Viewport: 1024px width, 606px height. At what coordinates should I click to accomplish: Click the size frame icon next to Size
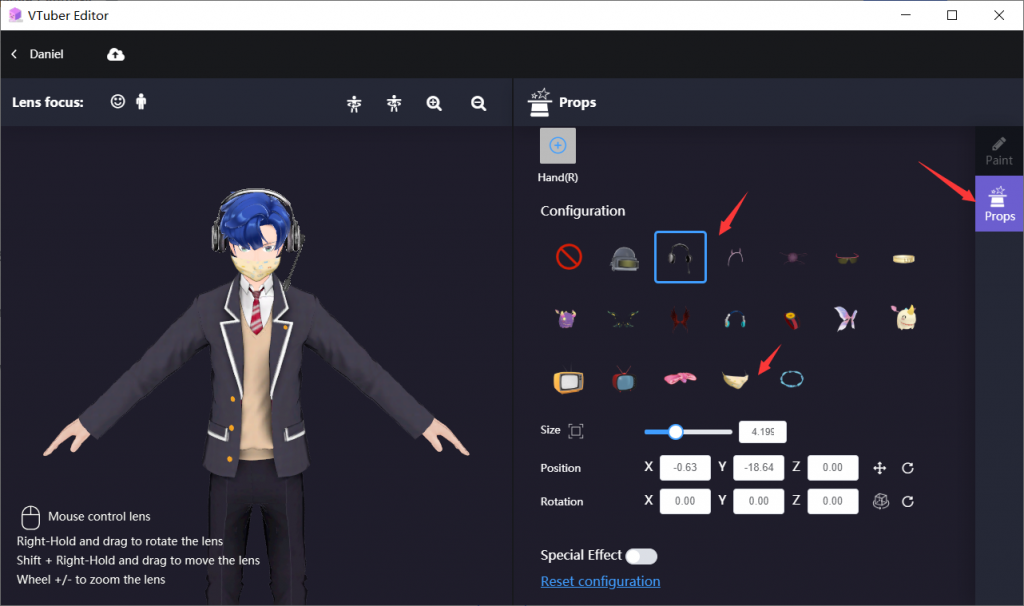[575, 431]
